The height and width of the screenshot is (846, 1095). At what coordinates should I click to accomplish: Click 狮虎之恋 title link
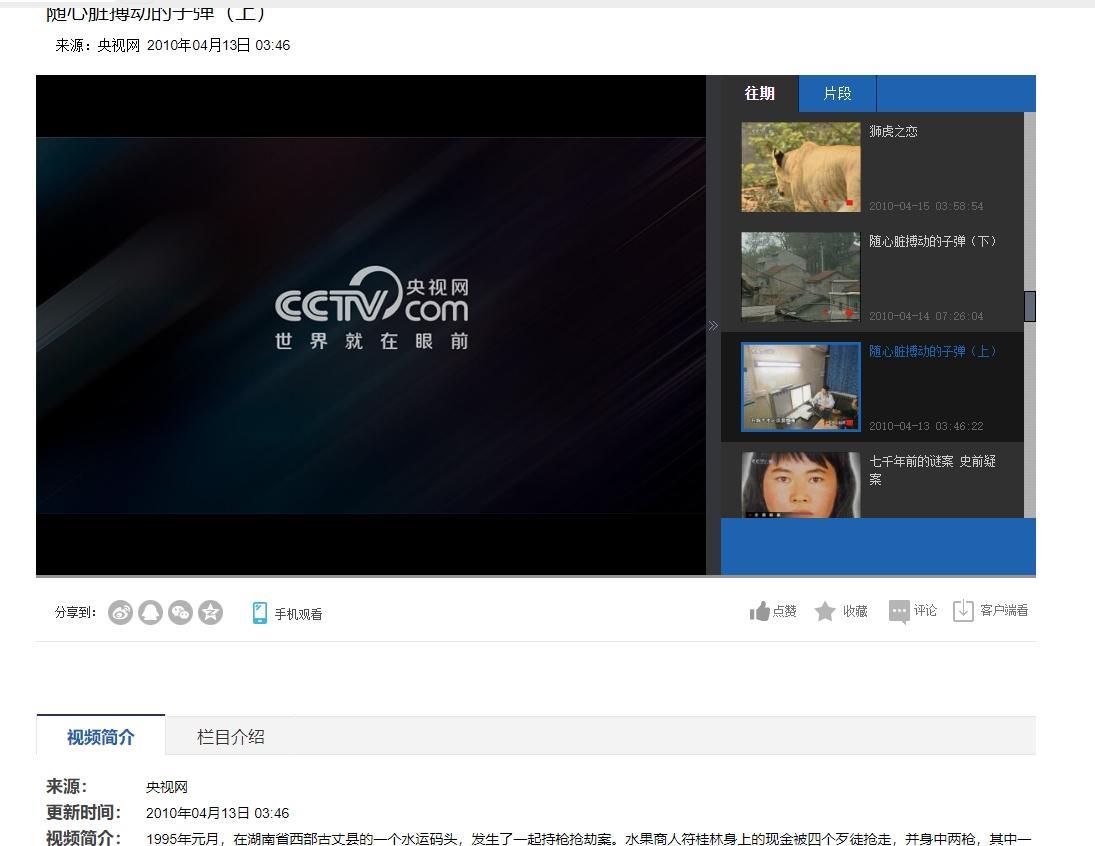point(893,131)
